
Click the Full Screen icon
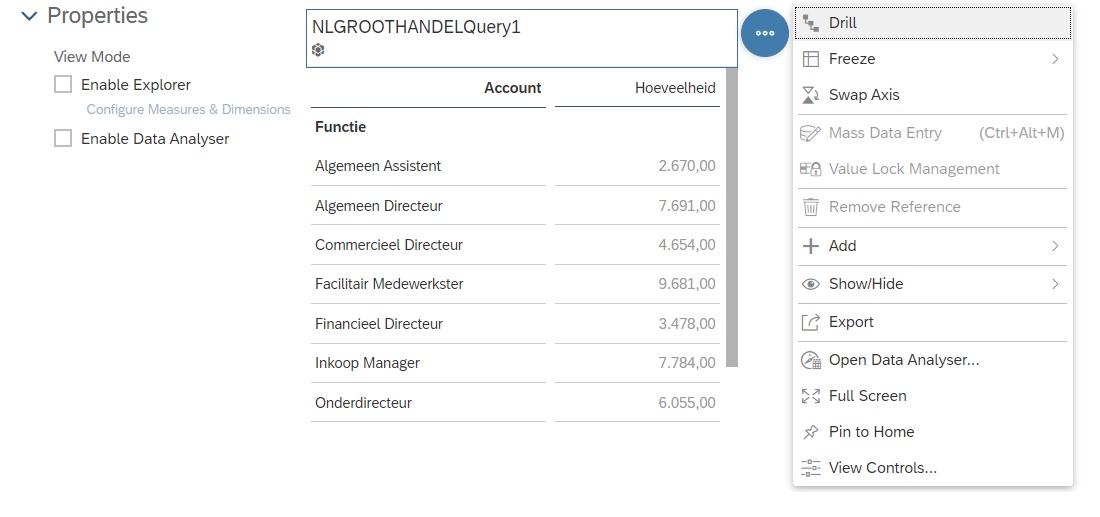tap(811, 396)
